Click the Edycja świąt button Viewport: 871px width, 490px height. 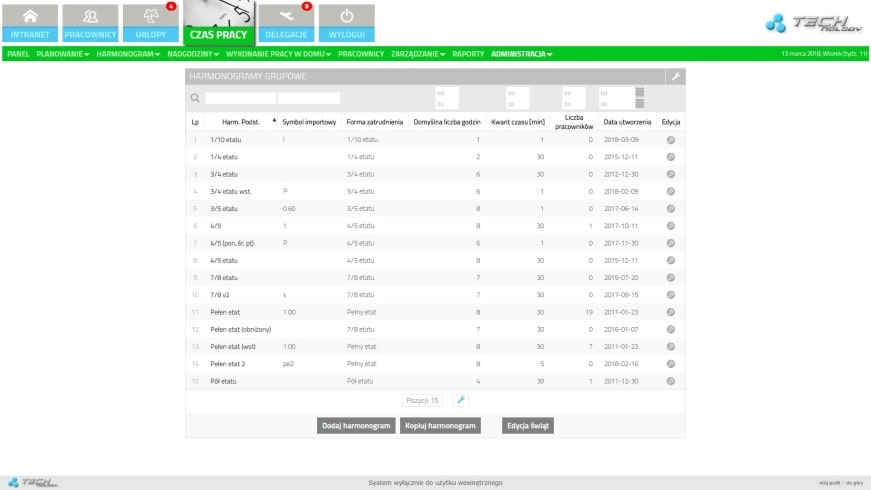point(527,425)
